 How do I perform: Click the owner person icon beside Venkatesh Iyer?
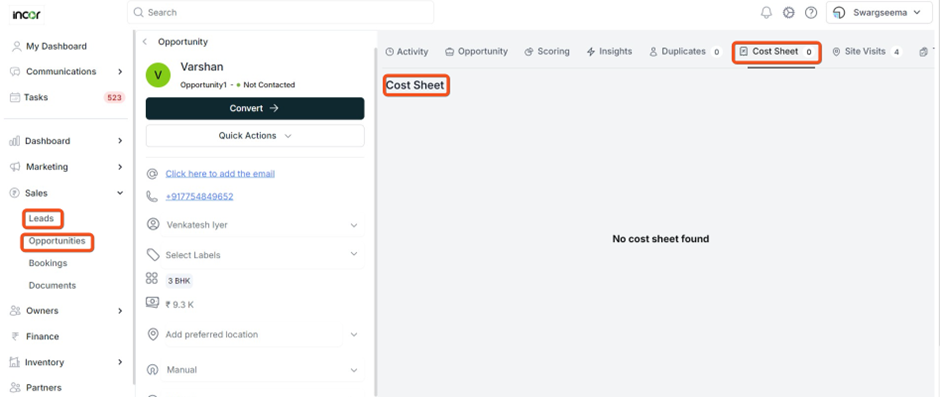[153, 224]
